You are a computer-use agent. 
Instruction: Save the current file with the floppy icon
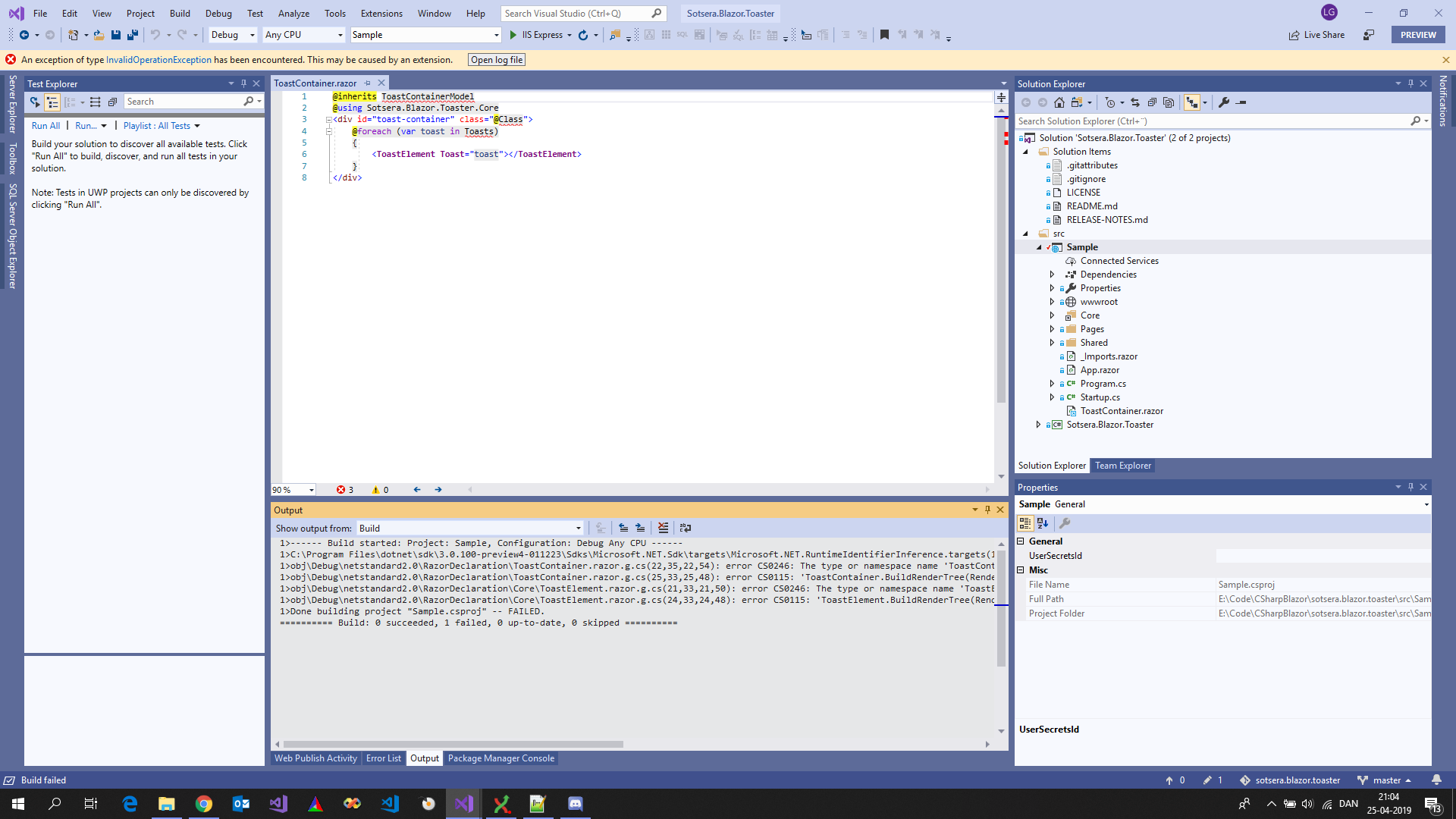click(116, 35)
